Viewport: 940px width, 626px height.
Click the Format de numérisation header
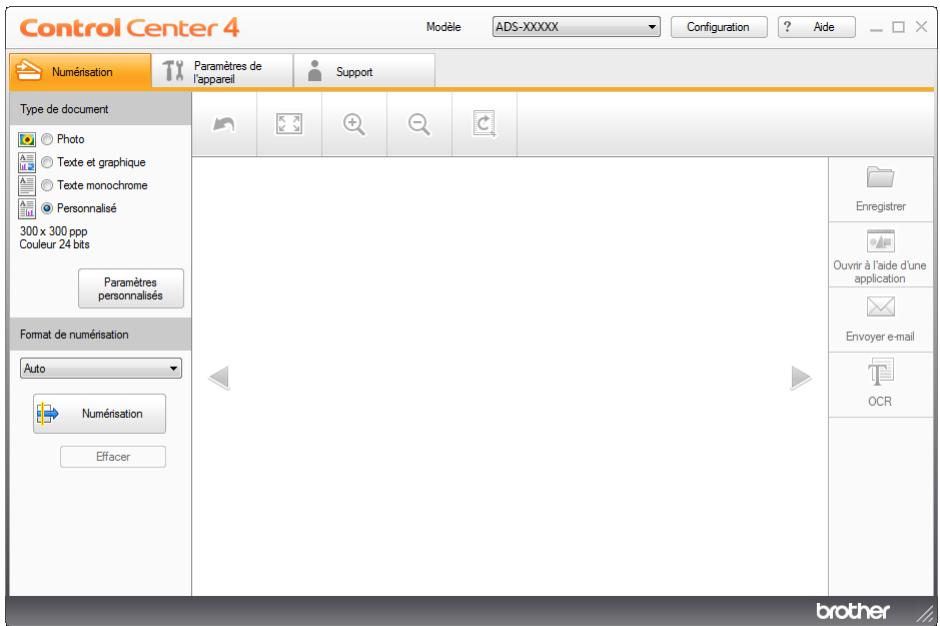pyautogui.click(x=100, y=335)
